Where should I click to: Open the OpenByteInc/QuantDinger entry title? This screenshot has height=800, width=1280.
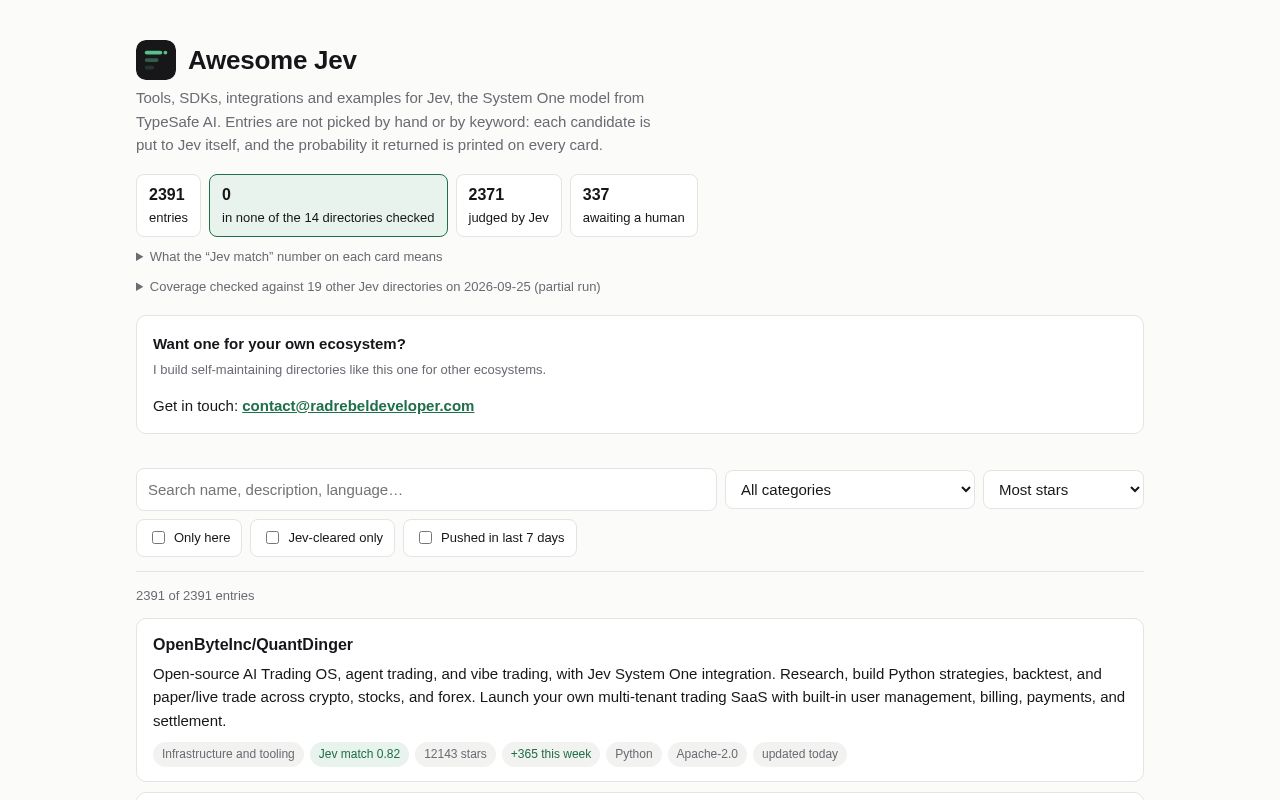253,645
